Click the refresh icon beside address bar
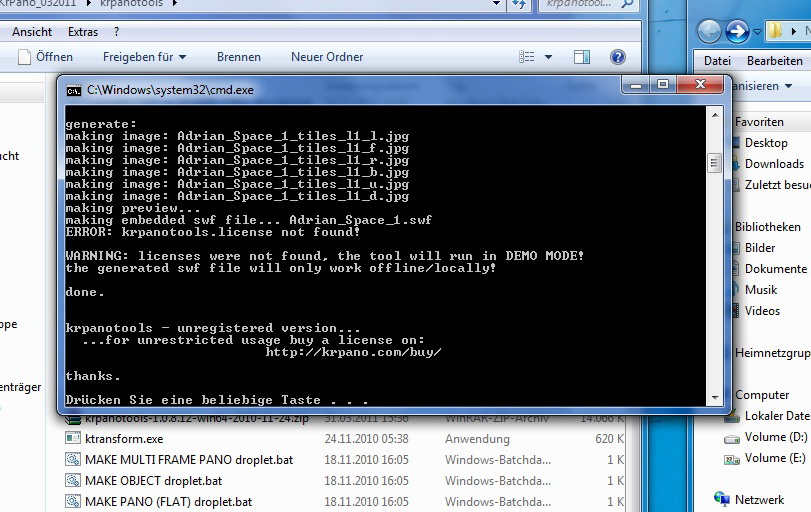This screenshot has width=811, height=512. pos(519,5)
